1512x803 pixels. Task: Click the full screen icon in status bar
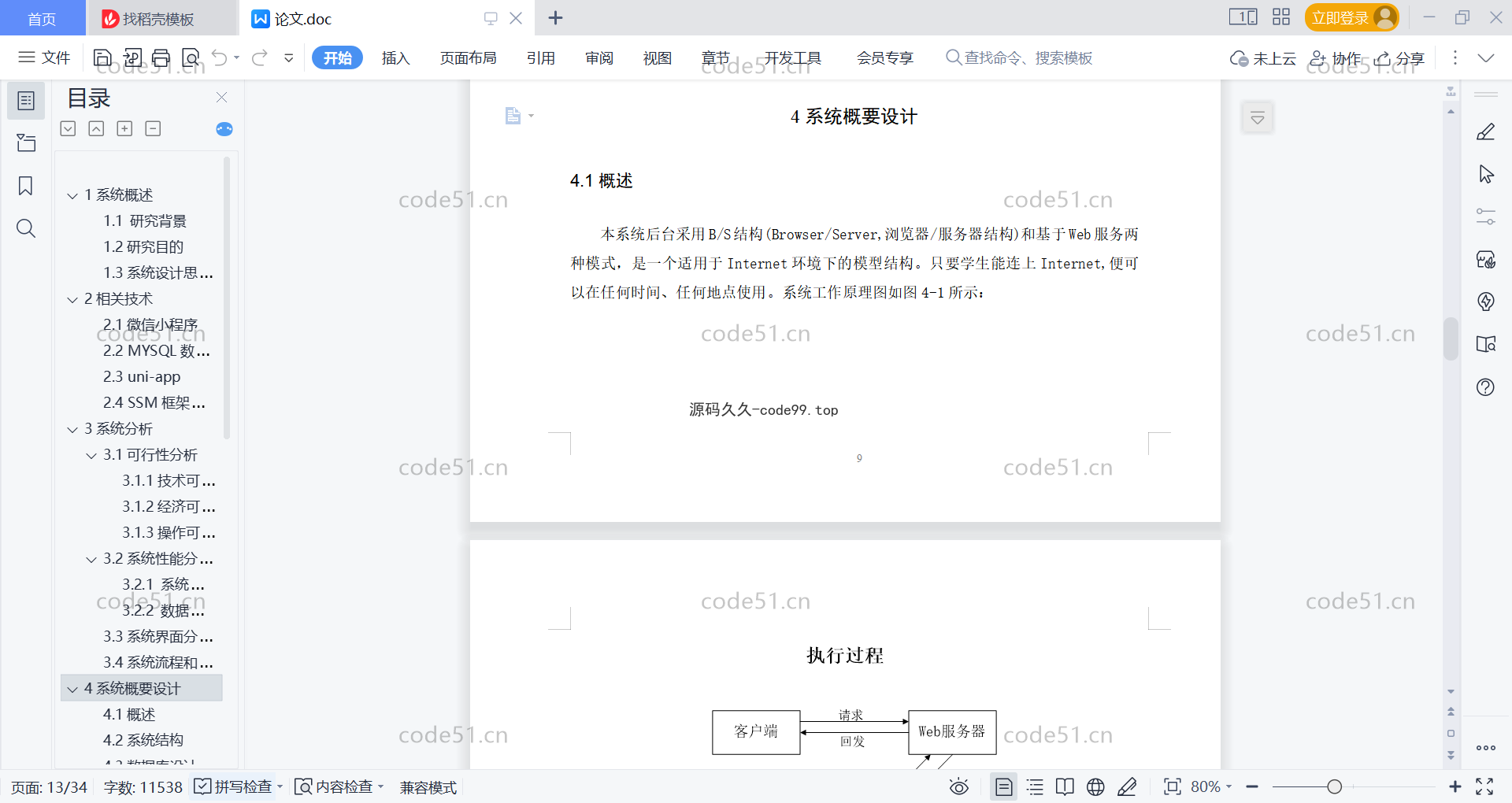tap(1484, 786)
